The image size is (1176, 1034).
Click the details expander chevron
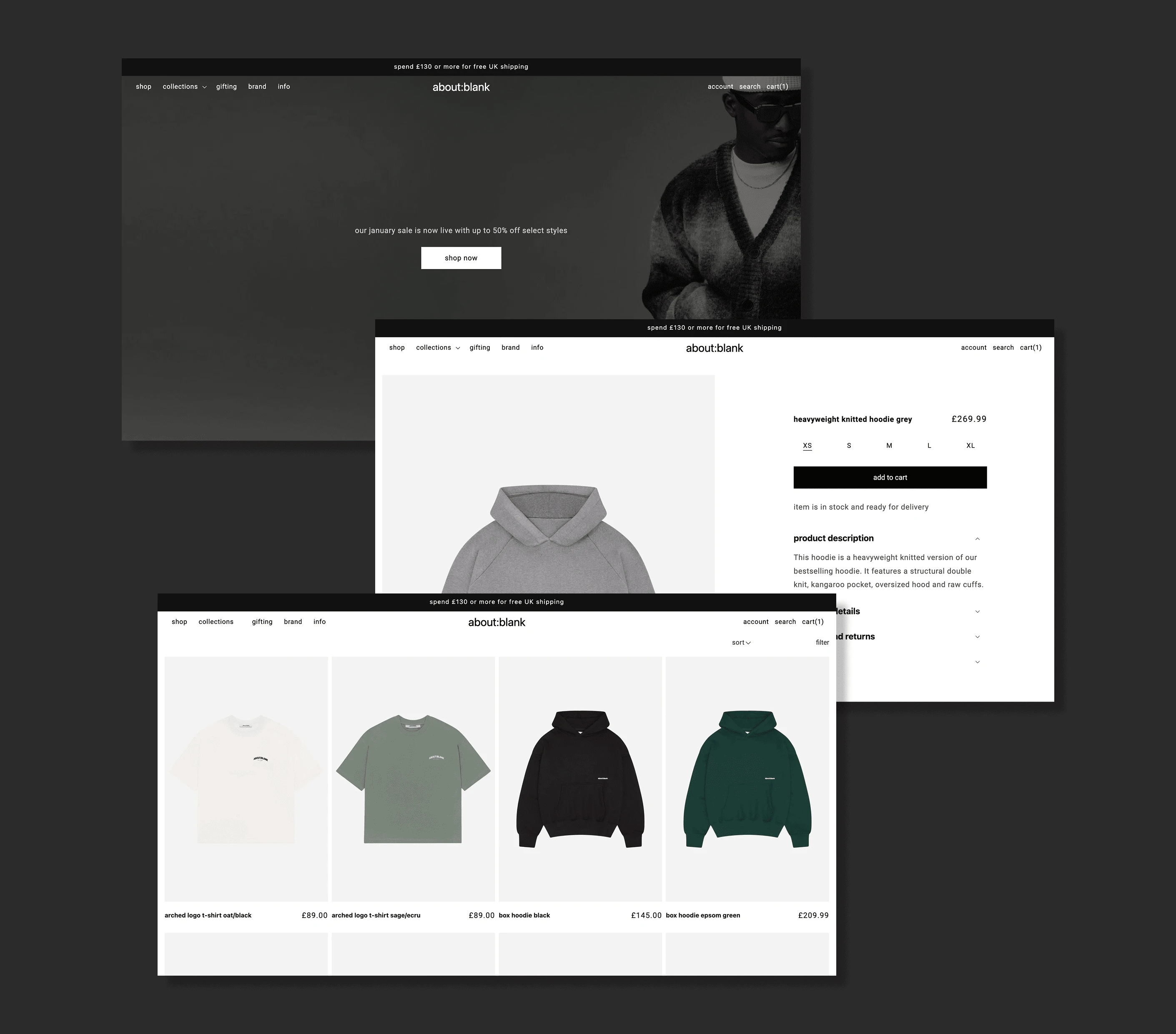coord(979,611)
